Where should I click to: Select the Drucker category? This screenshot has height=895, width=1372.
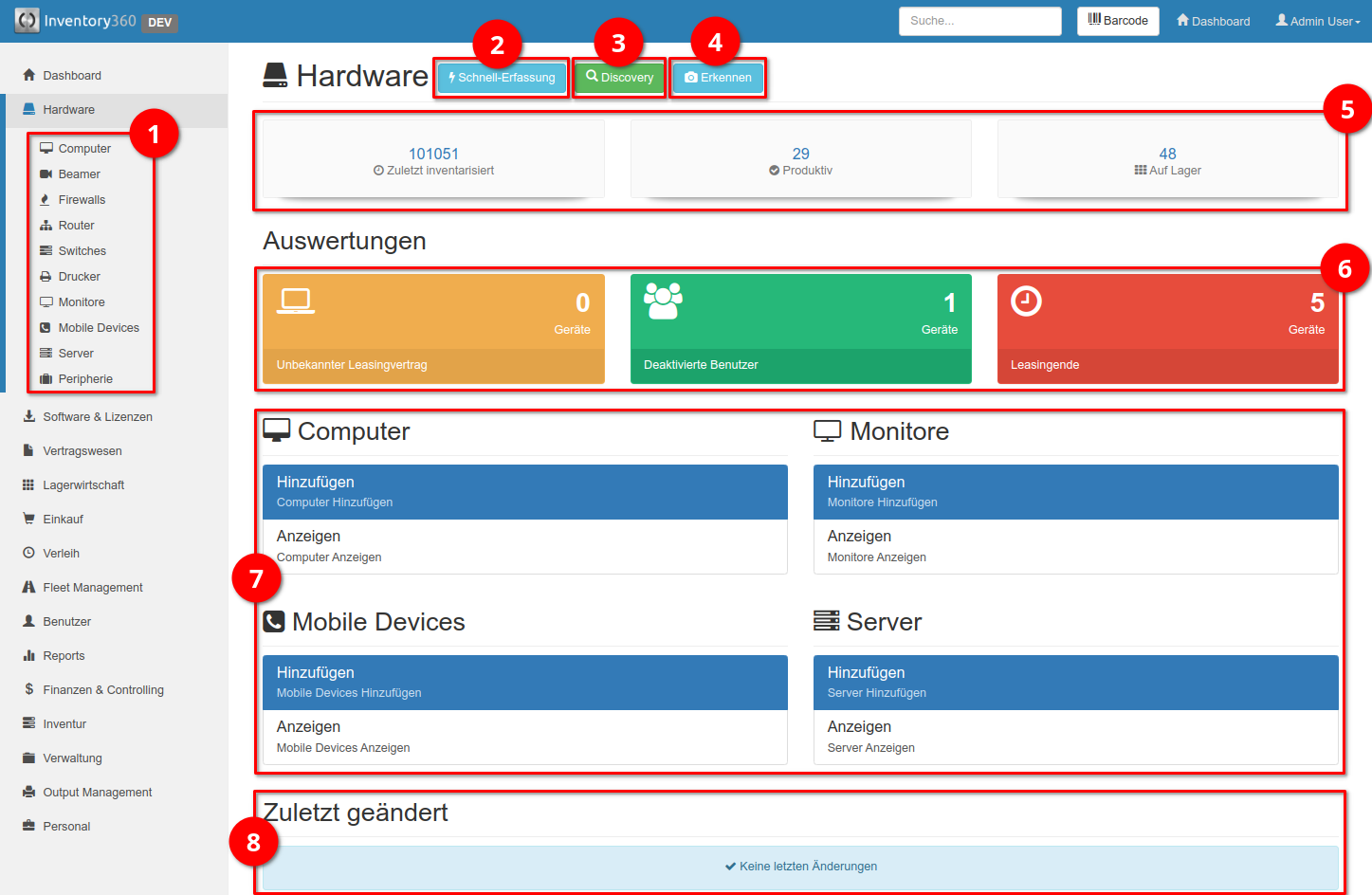76,276
